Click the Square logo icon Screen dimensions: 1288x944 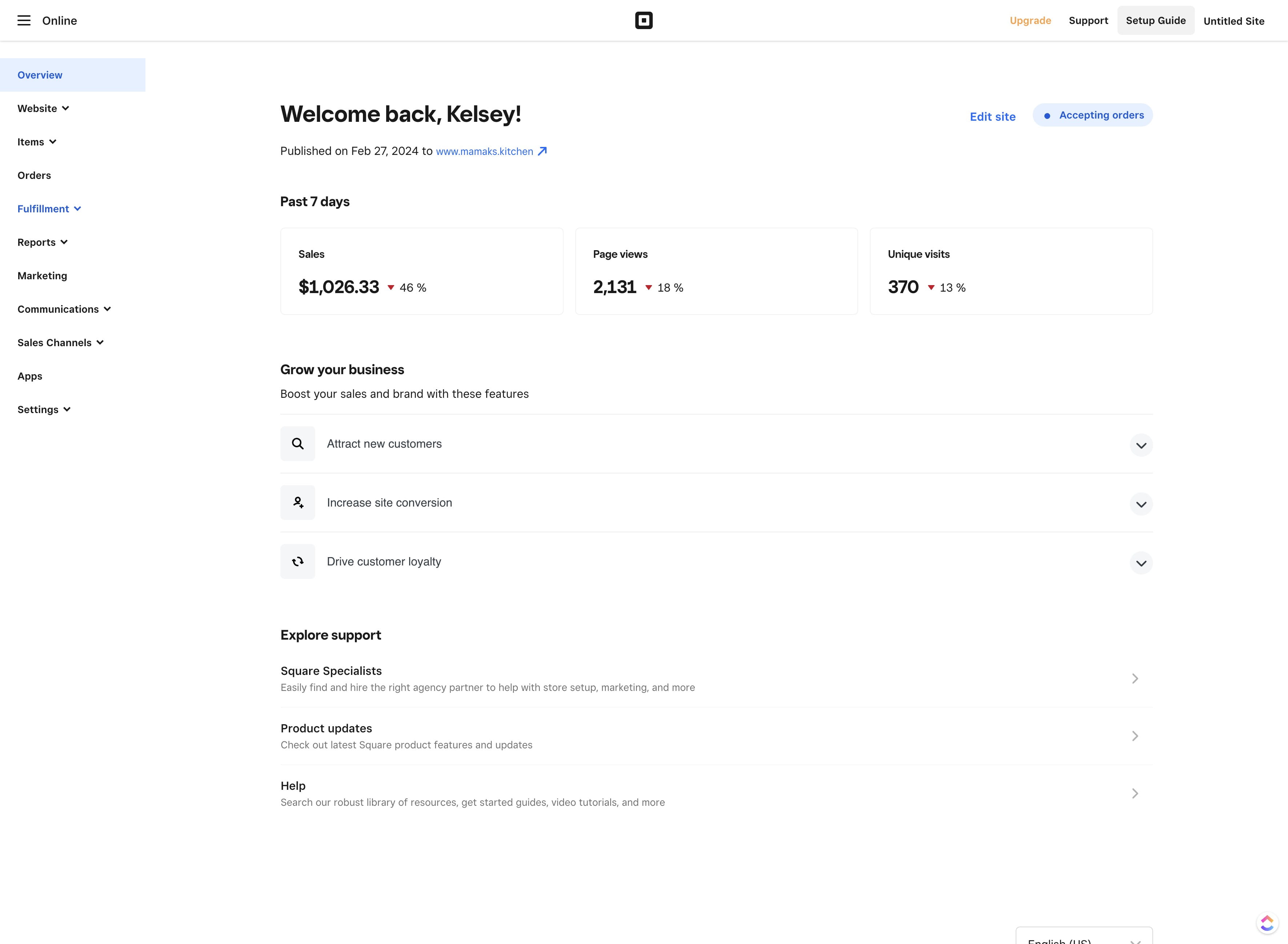[x=643, y=21]
